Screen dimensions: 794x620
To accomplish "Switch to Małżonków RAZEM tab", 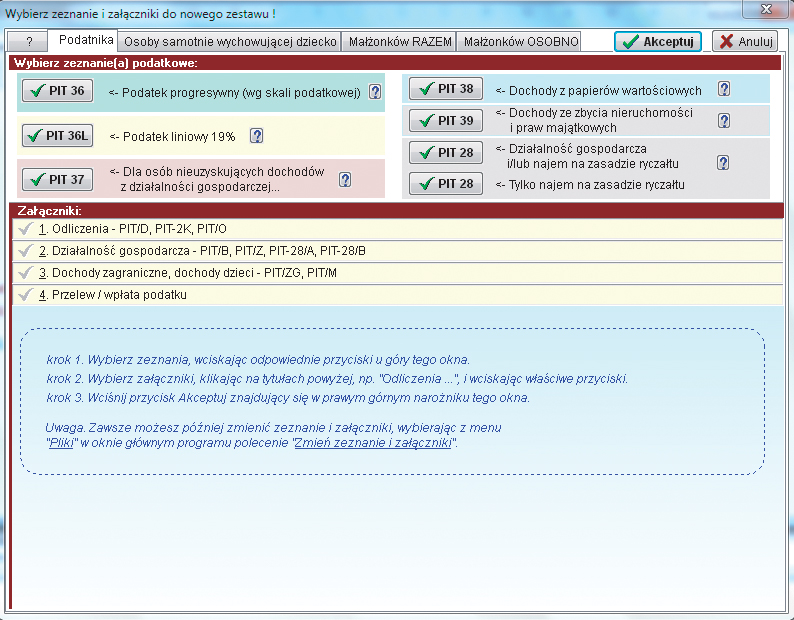I will tap(399, 42).
